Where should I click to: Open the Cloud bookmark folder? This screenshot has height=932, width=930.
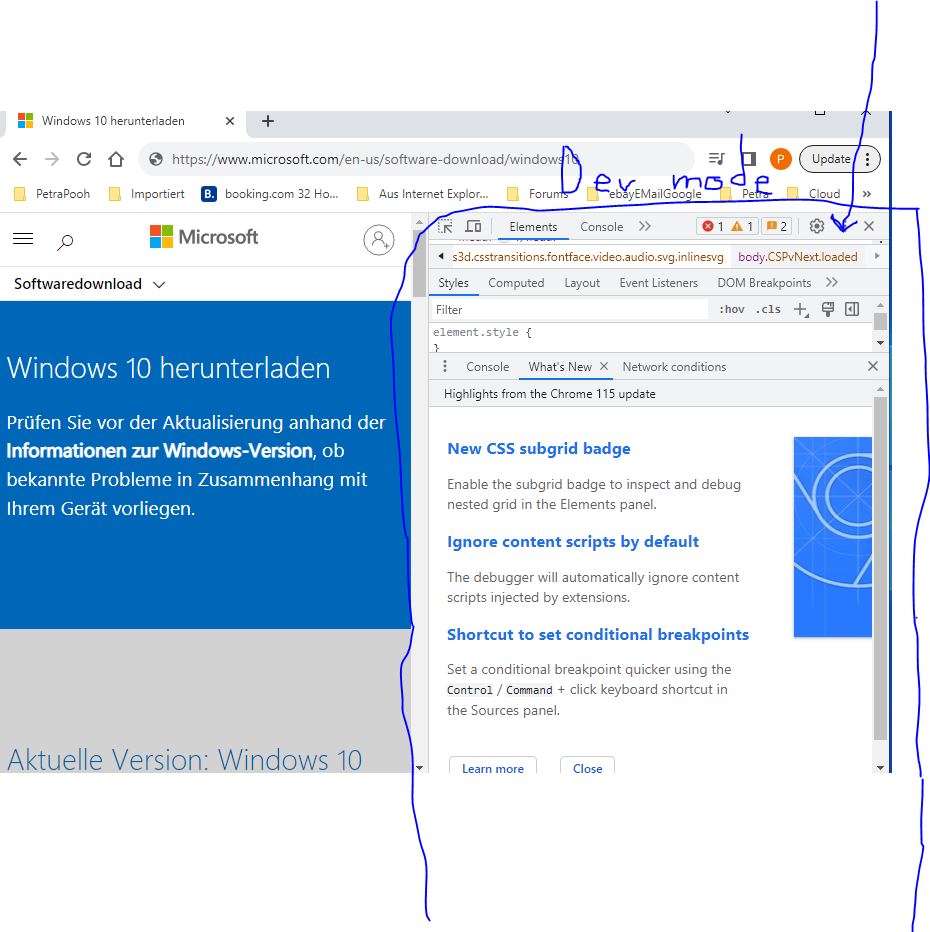pos(814,194)
